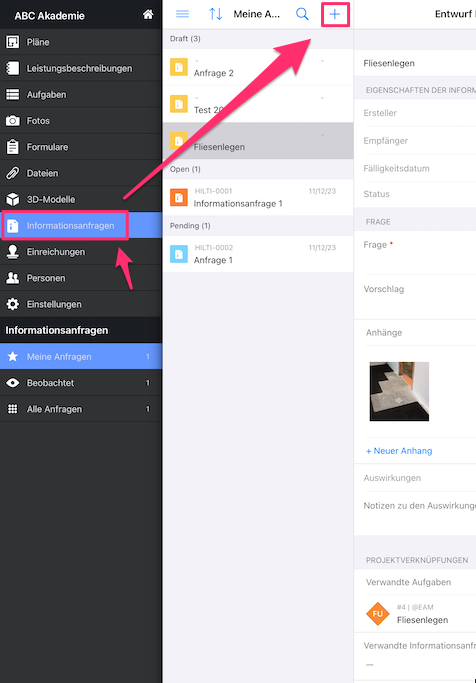
Task: Open Leistungsbeschreibungen in the sidebar
Action: (81, 68)
